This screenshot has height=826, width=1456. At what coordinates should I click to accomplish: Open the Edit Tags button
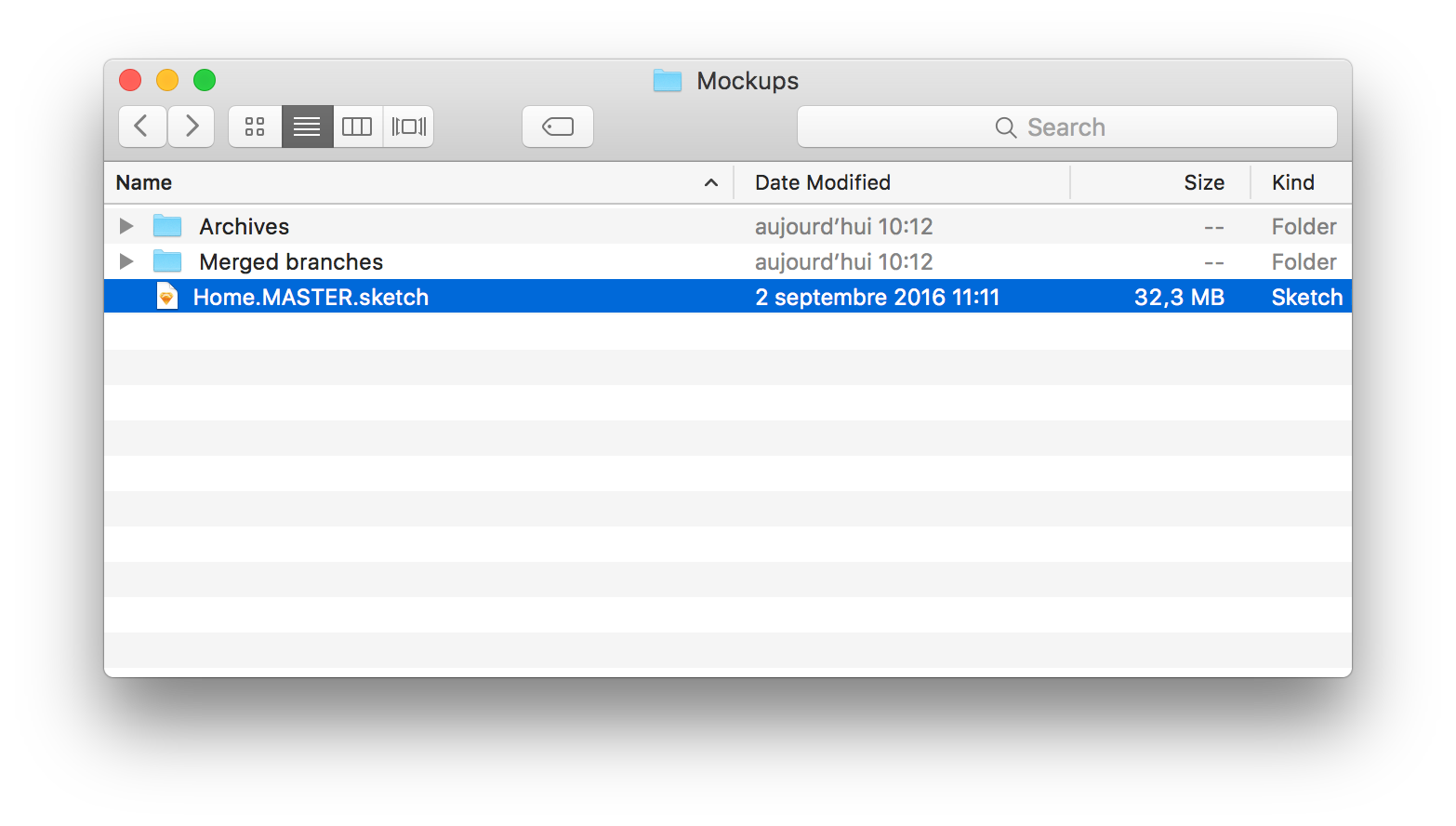pos(558,127)
